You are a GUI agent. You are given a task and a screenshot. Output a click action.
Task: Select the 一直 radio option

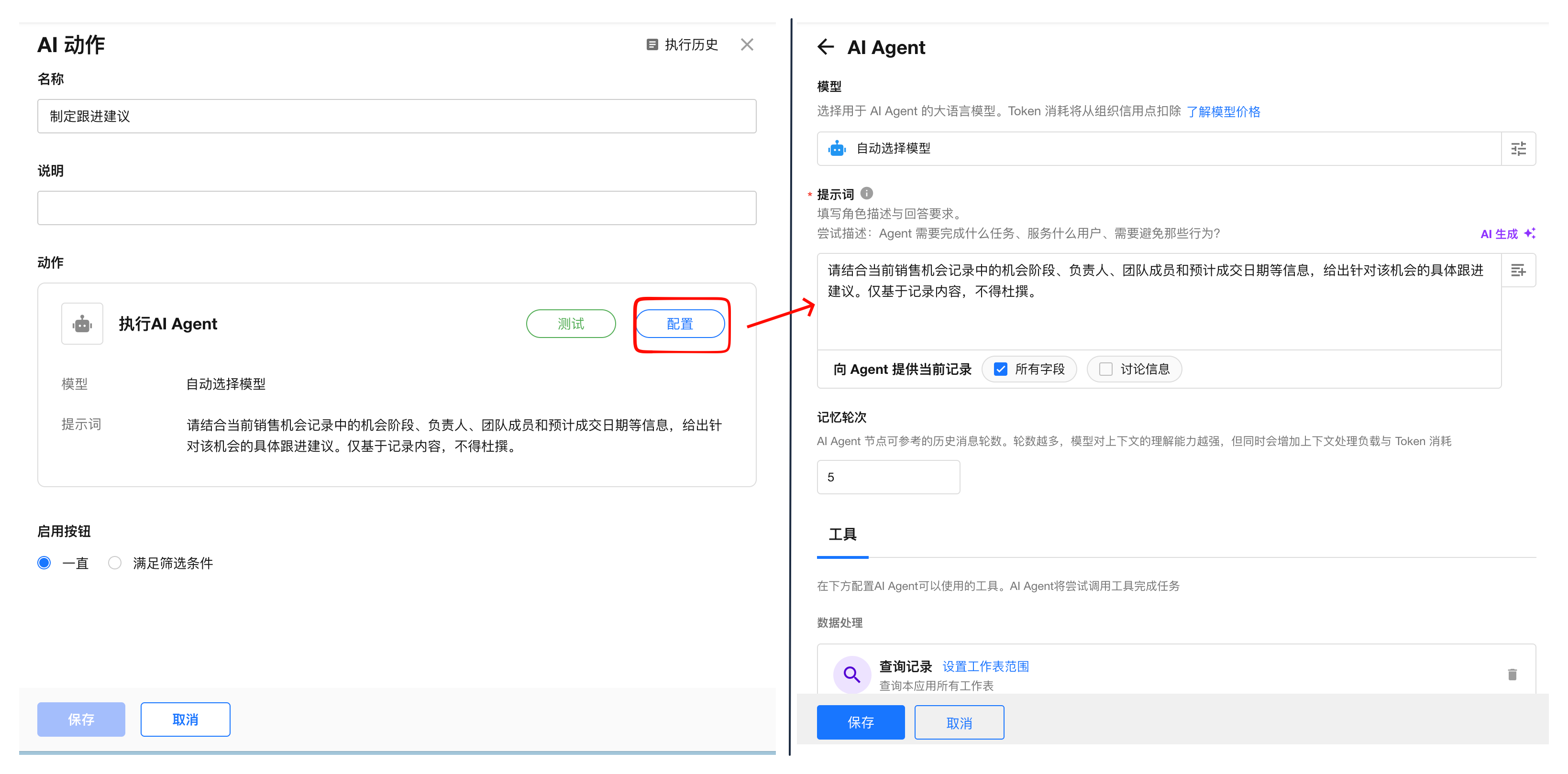tap(44, 563)
